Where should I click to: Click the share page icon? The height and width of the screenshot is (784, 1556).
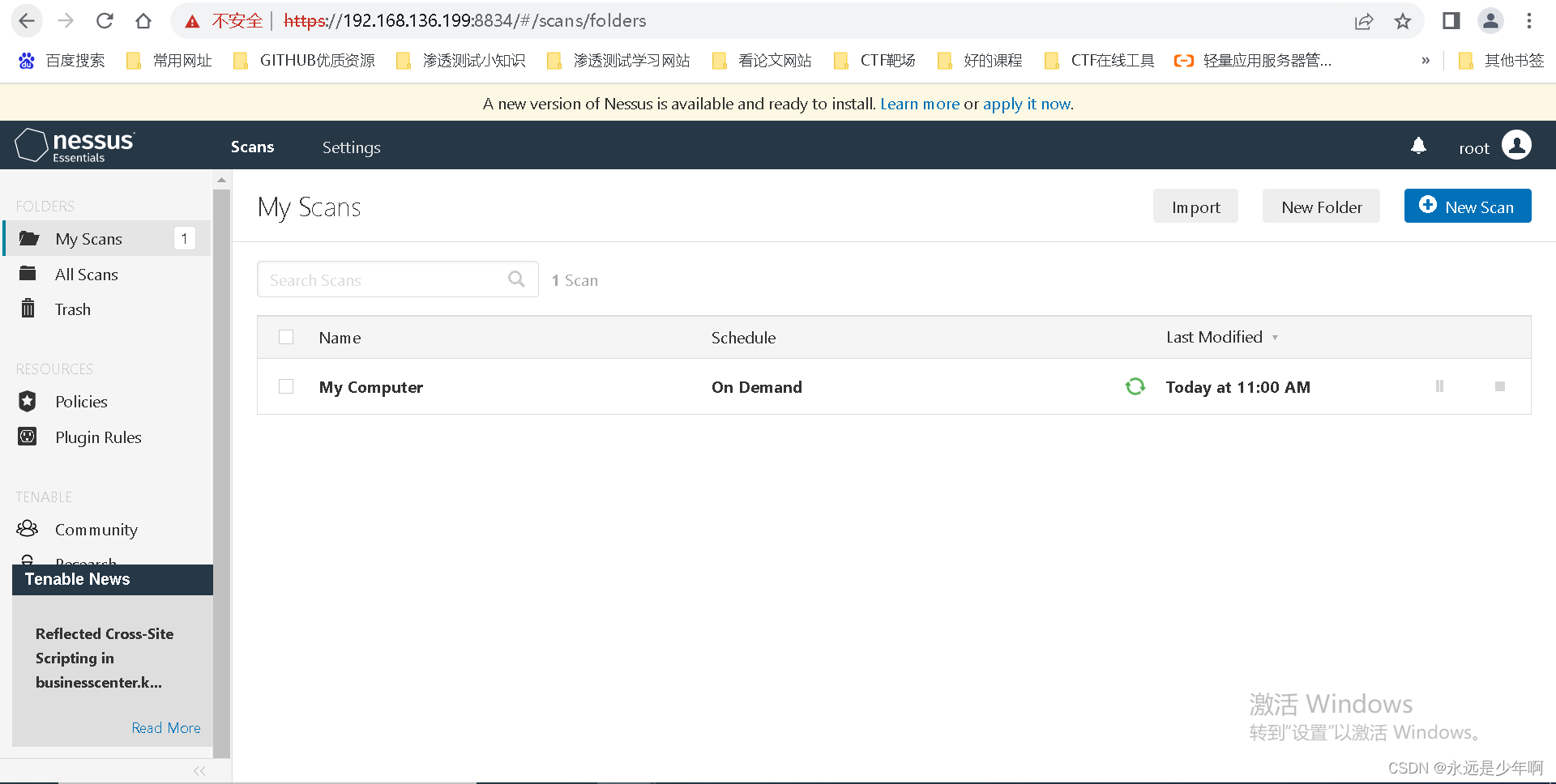1364,21
